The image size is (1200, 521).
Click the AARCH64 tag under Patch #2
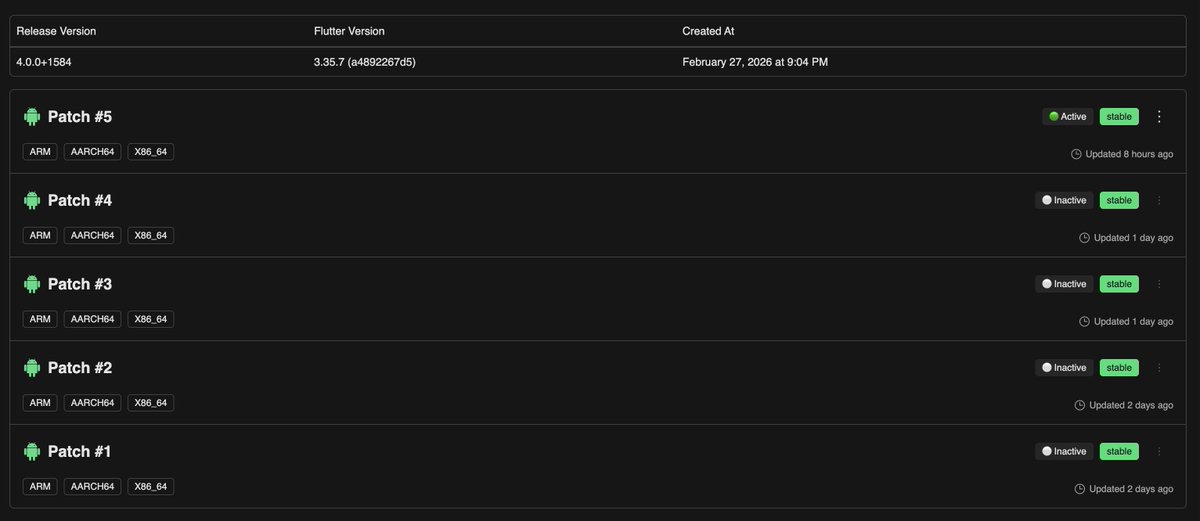pyautogui.click(x=92, y=403)
